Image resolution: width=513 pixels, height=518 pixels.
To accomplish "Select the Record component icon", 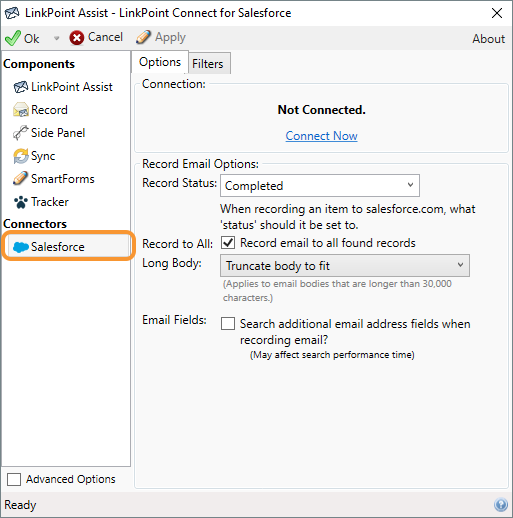I will 21,110.
